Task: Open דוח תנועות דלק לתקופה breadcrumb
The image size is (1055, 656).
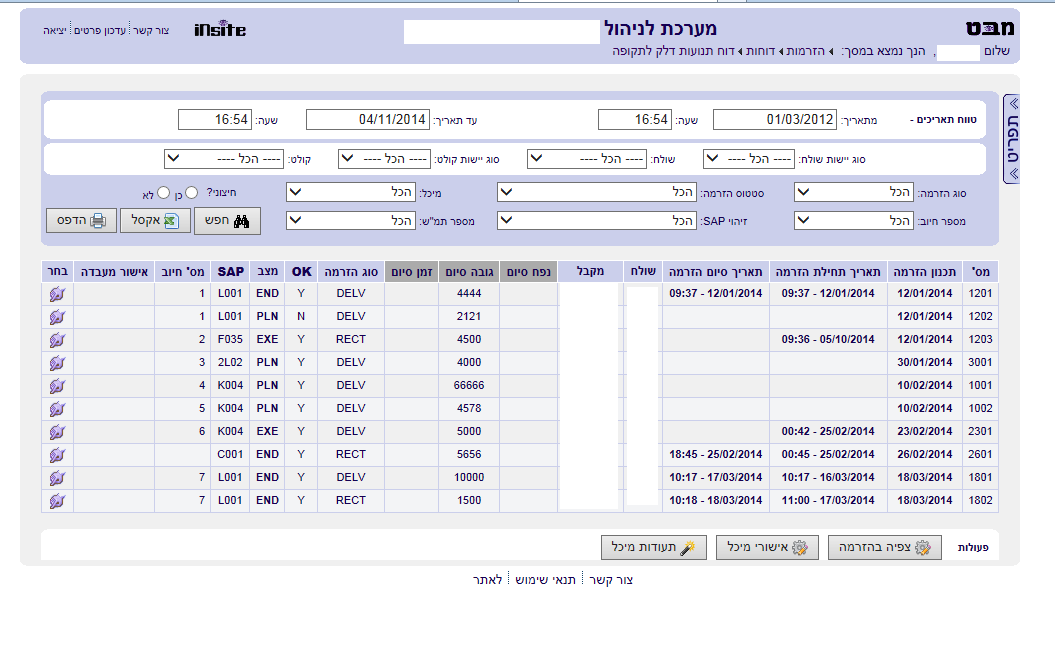Action: 674,51
